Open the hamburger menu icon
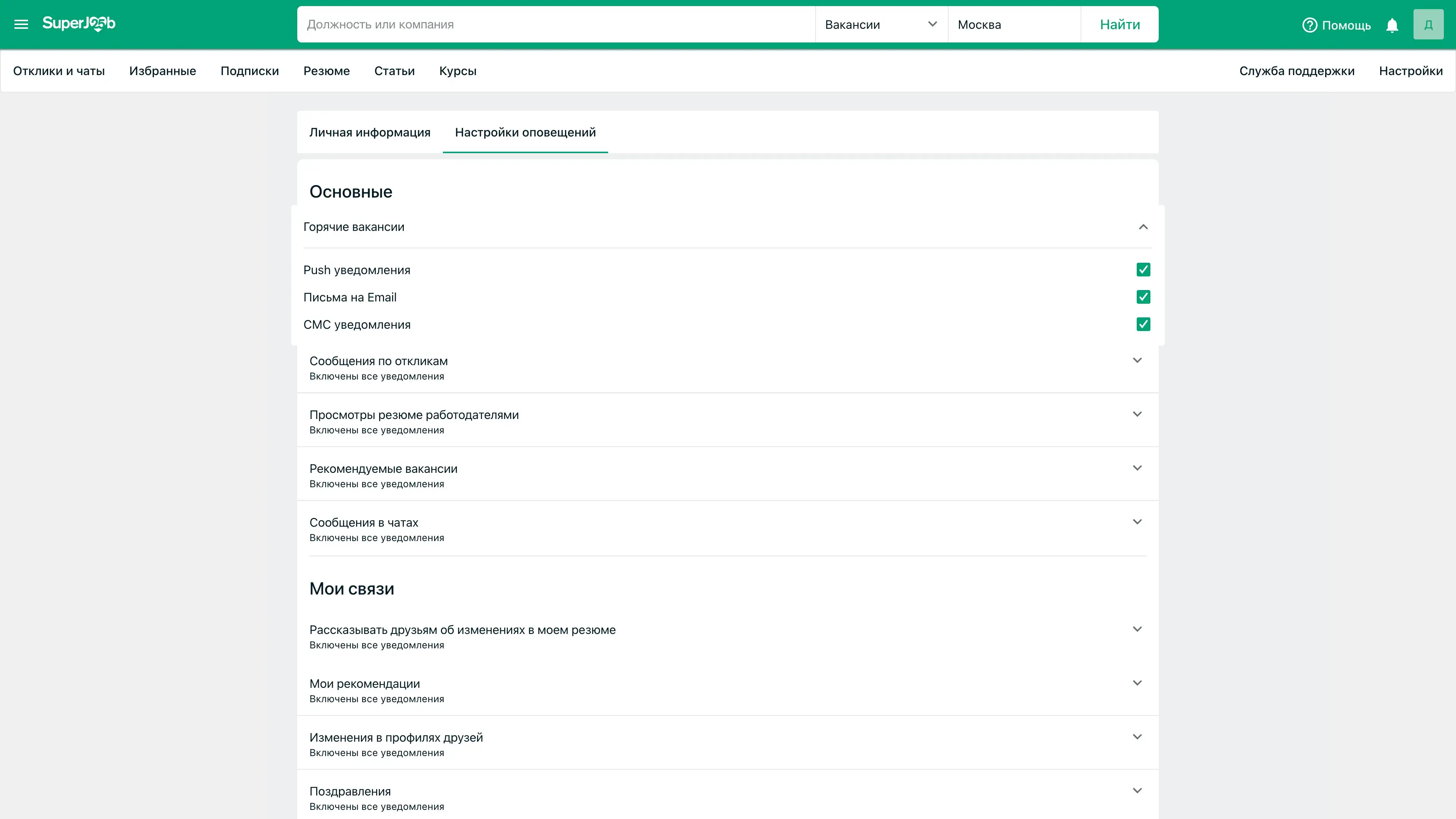1456x819 pixels. pos(21,24)
